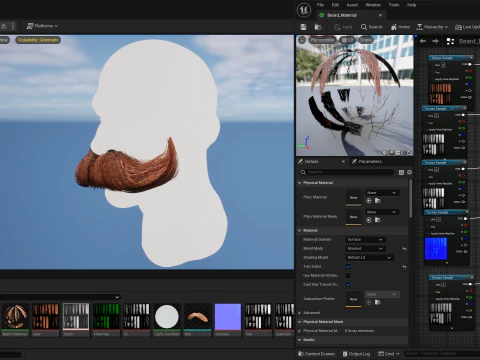Open Details panel settings gear
Screen dimensions: 480x360
point(409,172)
